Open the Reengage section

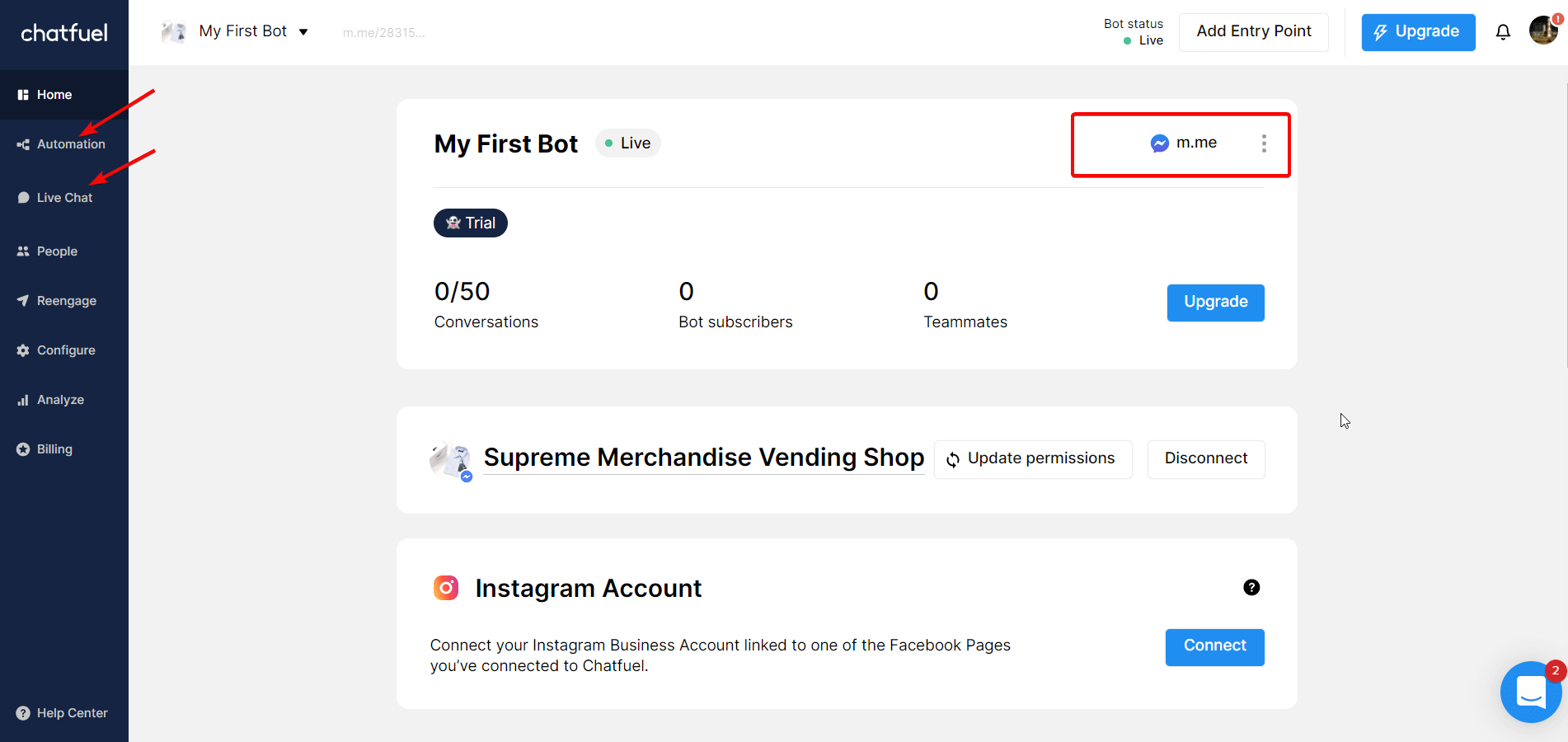[x=64, y=301]
